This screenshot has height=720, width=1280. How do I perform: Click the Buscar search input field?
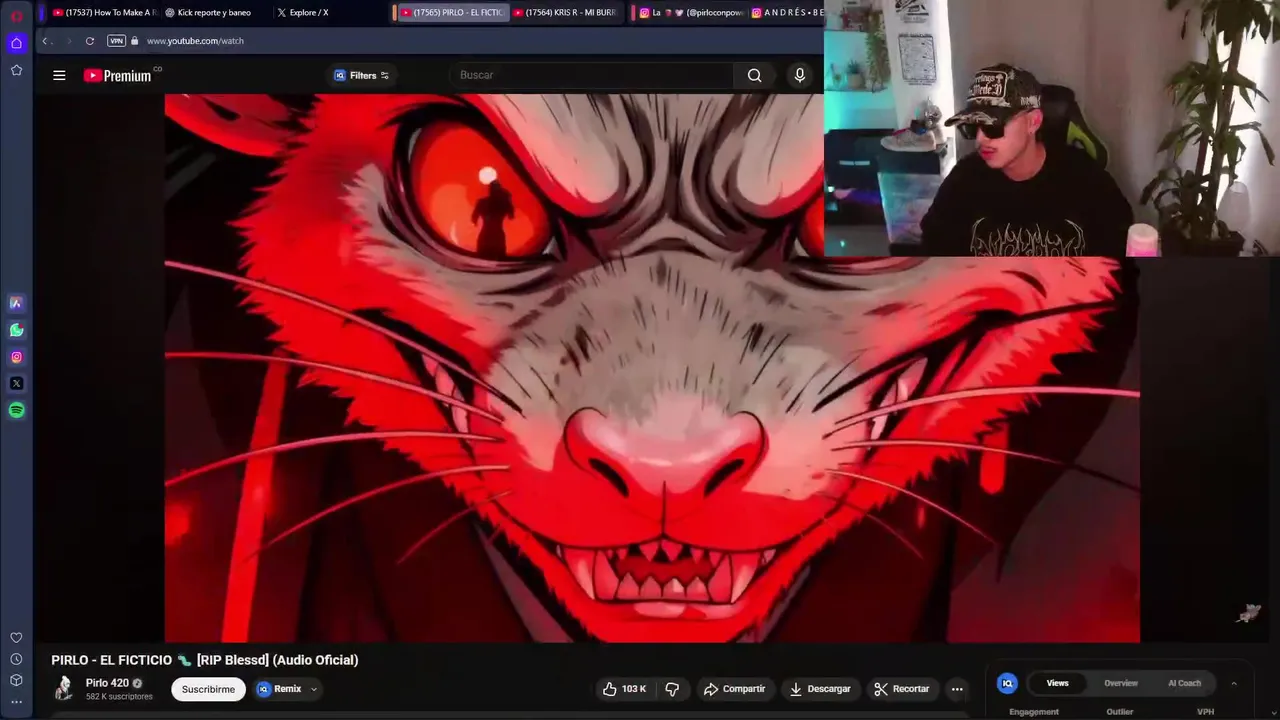click(592, 75)
